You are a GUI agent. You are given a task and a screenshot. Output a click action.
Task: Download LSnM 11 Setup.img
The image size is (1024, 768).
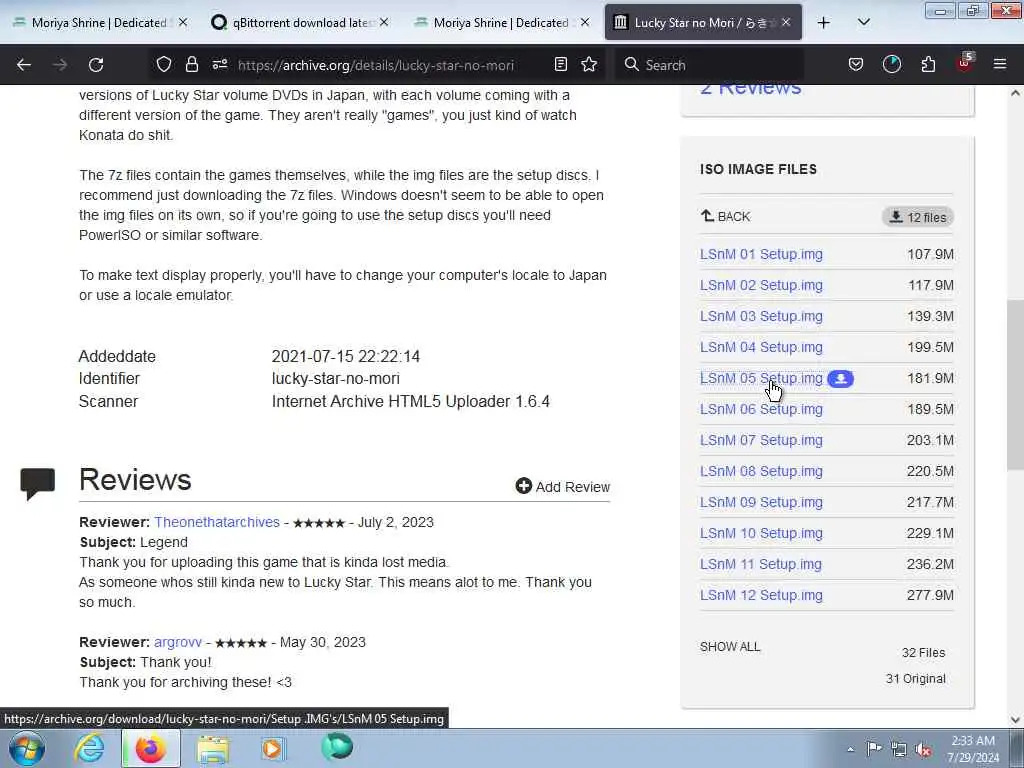(761, 564)
